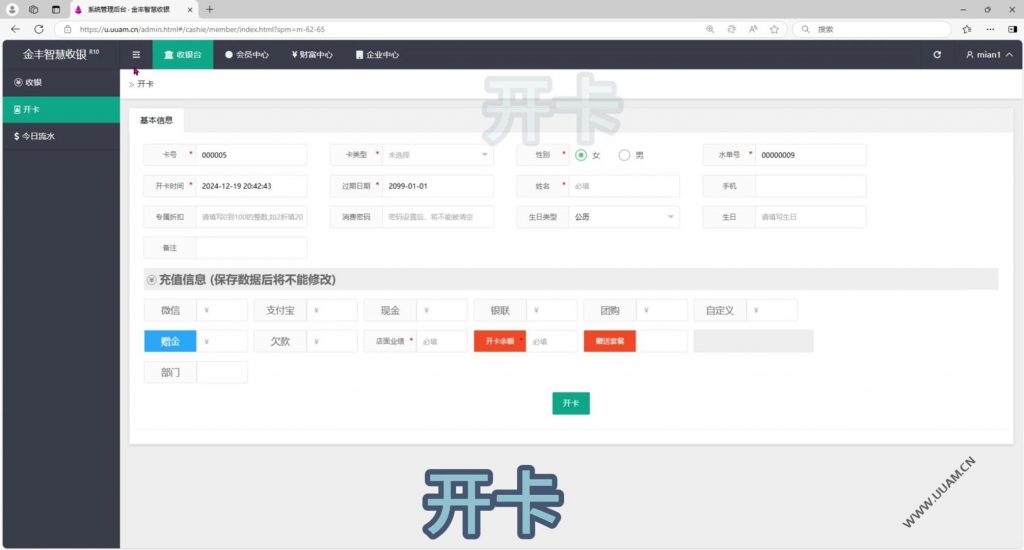The height and width of the screenshot is (550, 1024).
Task: Click the refresh icon in top bar
Action: point(937,55)
